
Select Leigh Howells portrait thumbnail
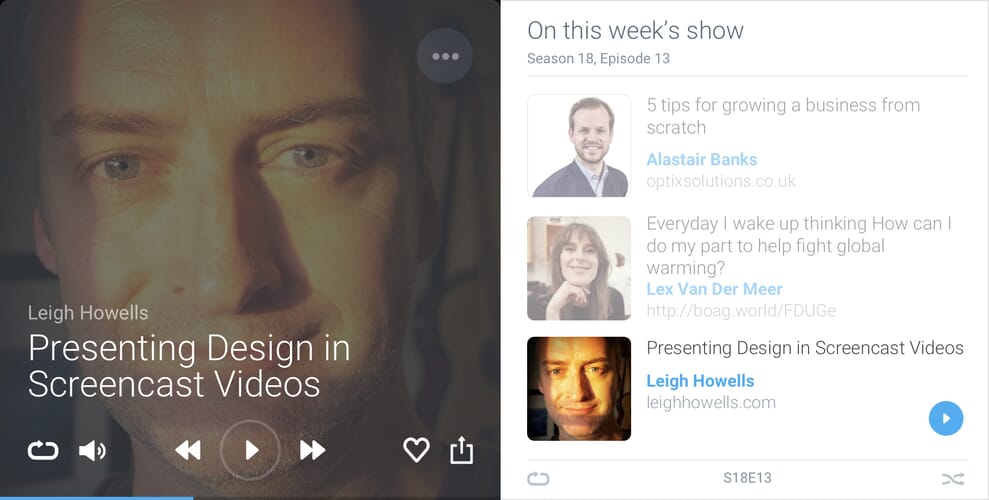pos(579,388)
